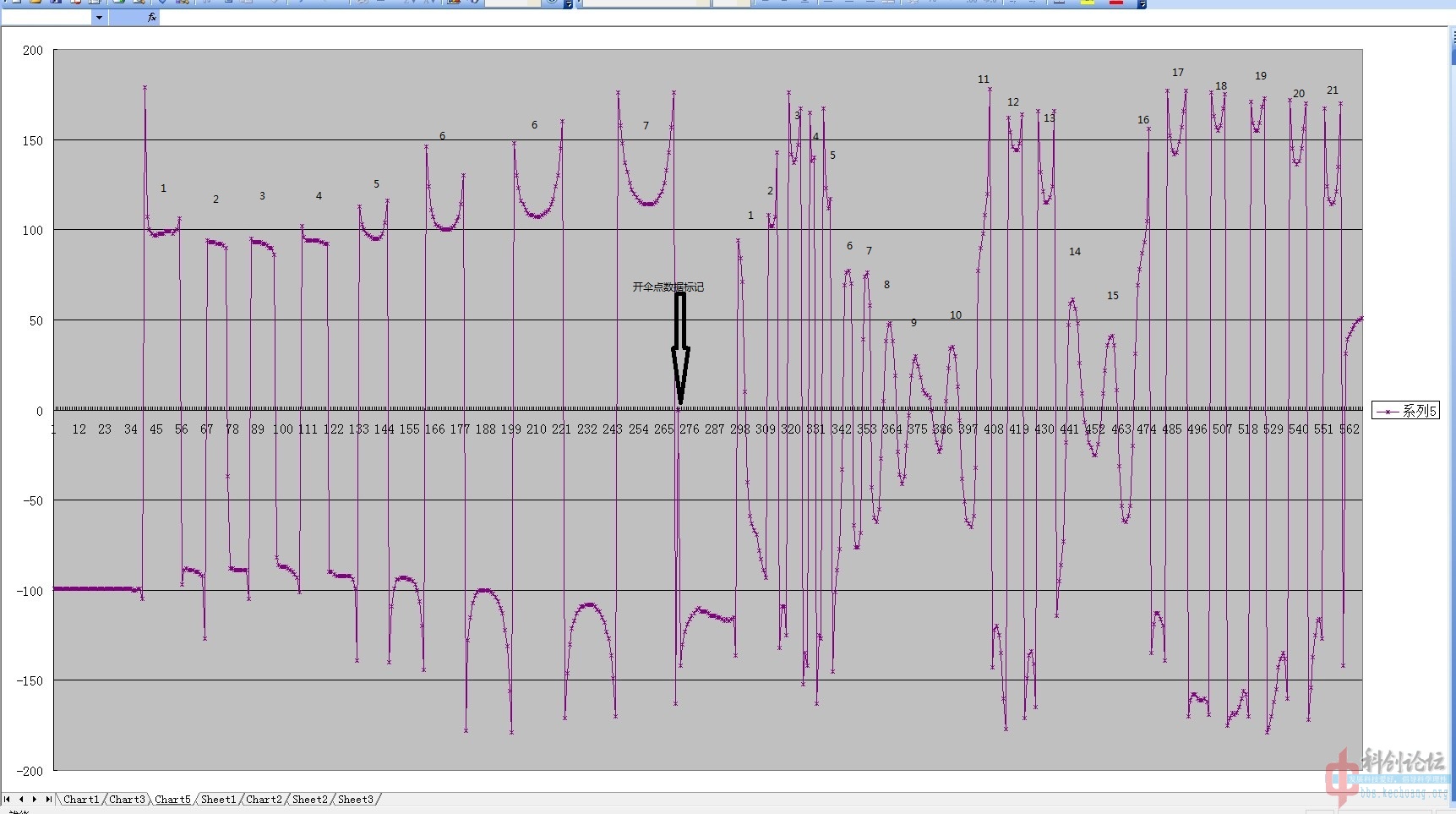Click the red font color swatch
Screen dimensions: 1456x814
1116,3
